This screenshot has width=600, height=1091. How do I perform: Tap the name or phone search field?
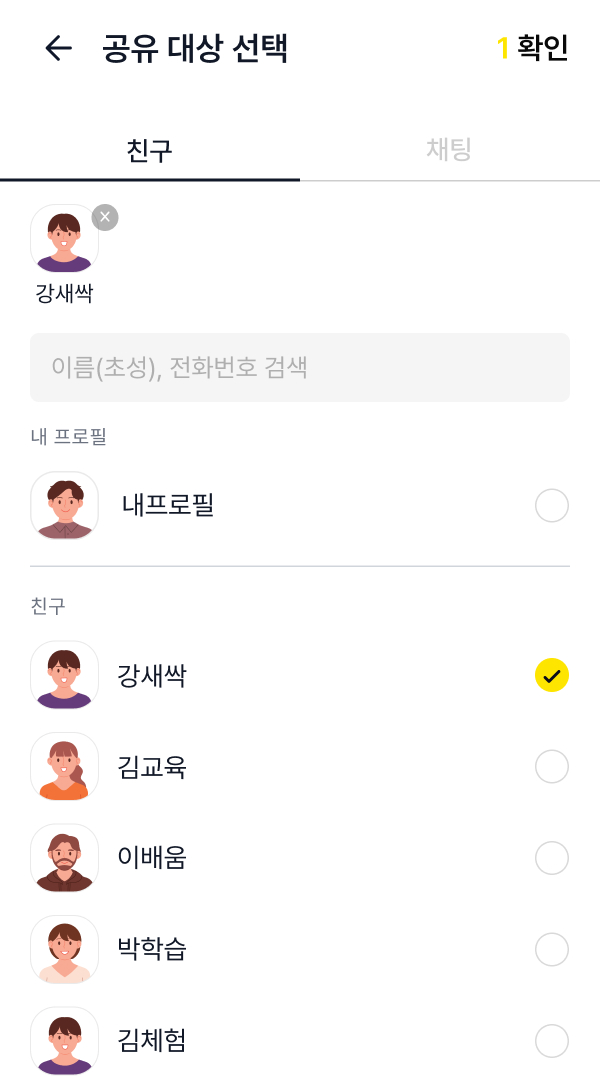(300, 367)
